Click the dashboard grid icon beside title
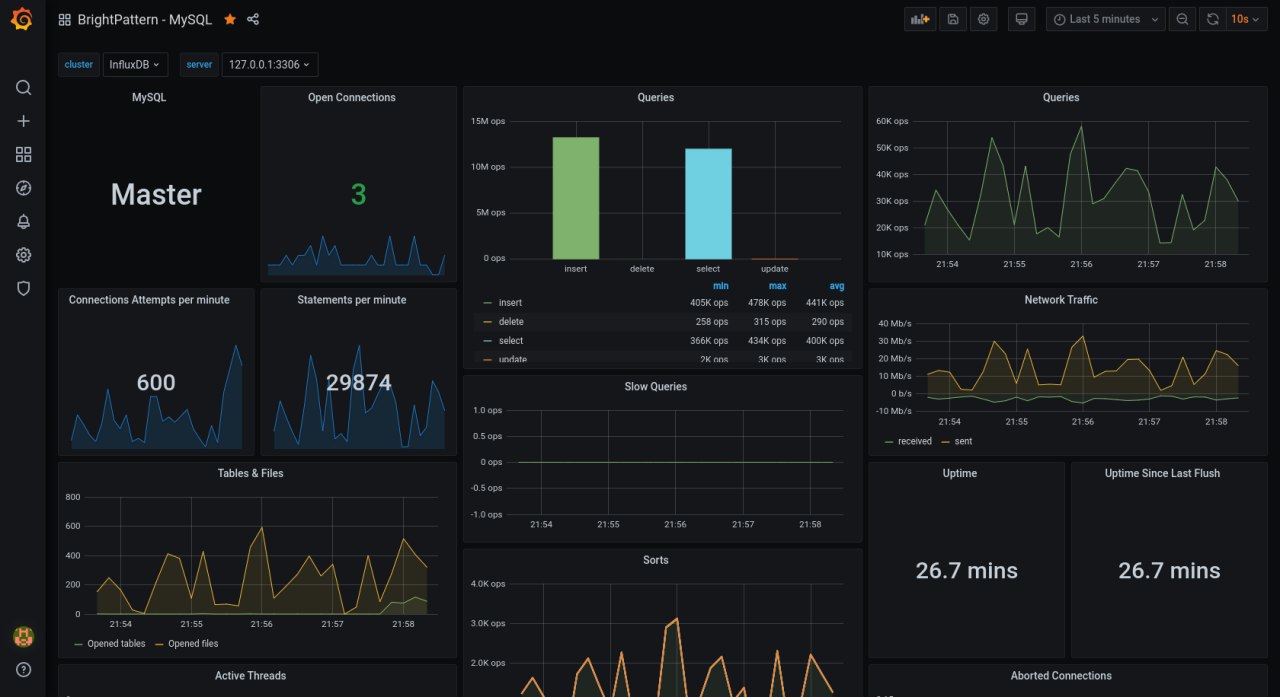 tap(65, 19)
